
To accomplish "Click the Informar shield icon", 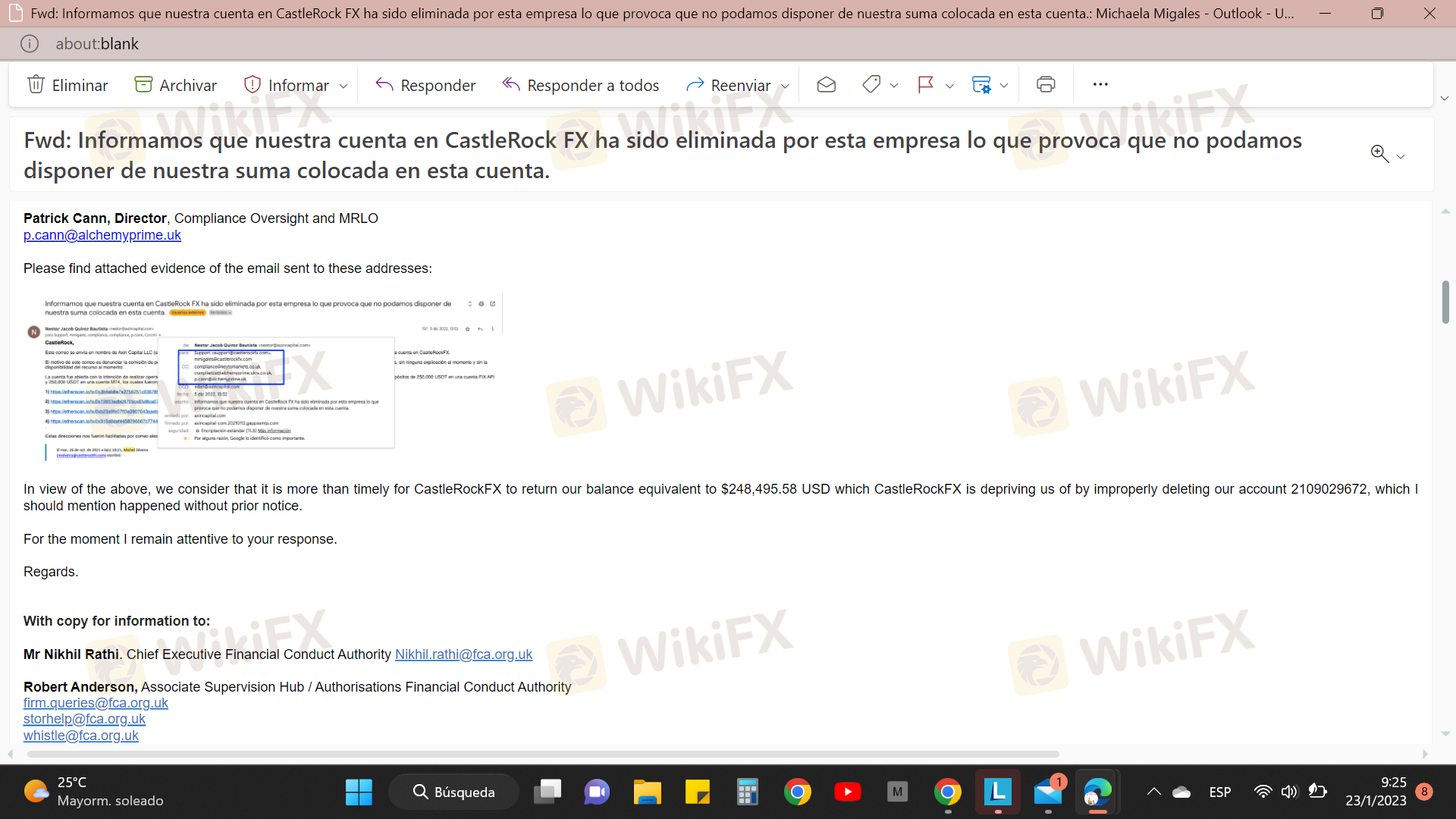I will (x=252, y=84).
